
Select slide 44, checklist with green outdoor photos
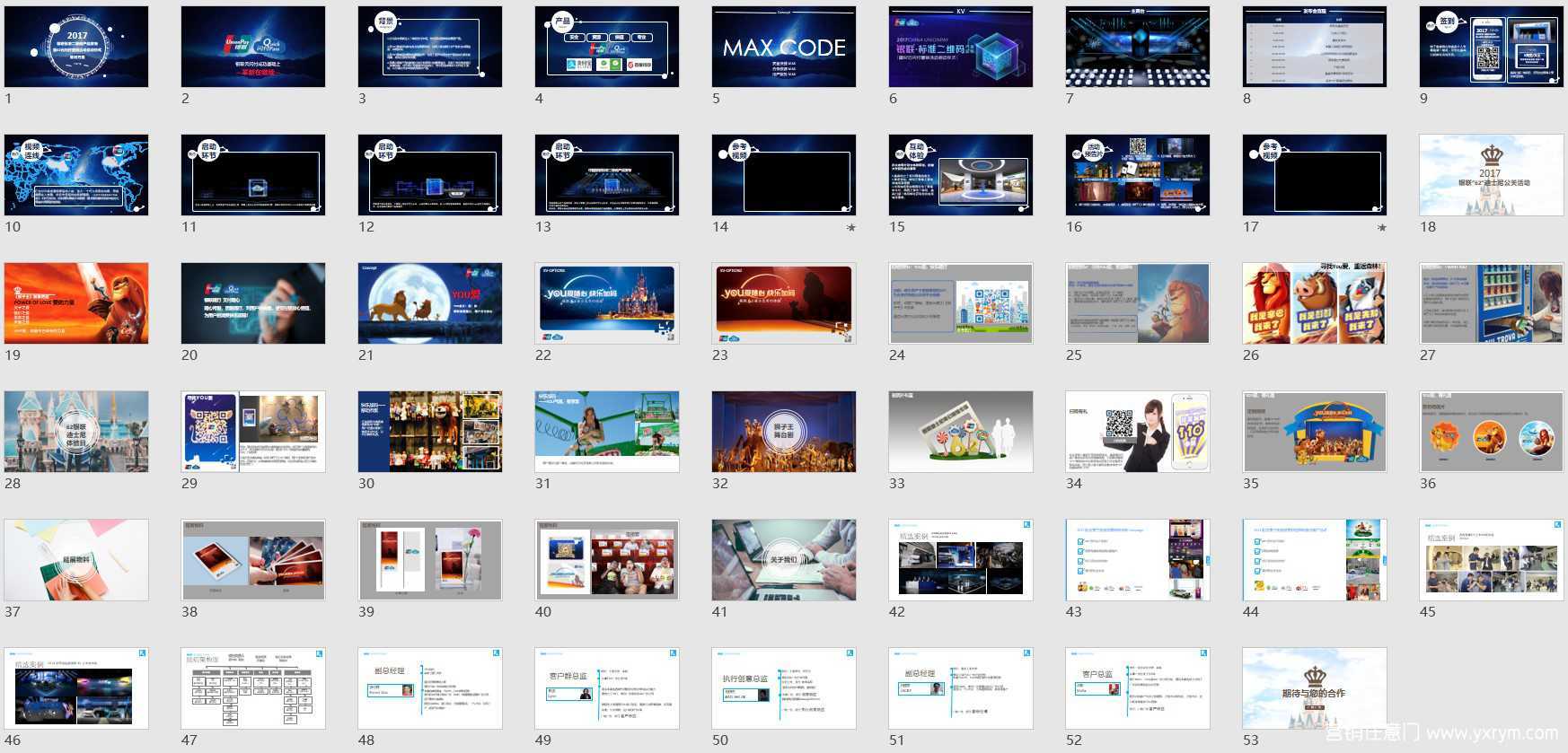click(x=1315, y=560)
